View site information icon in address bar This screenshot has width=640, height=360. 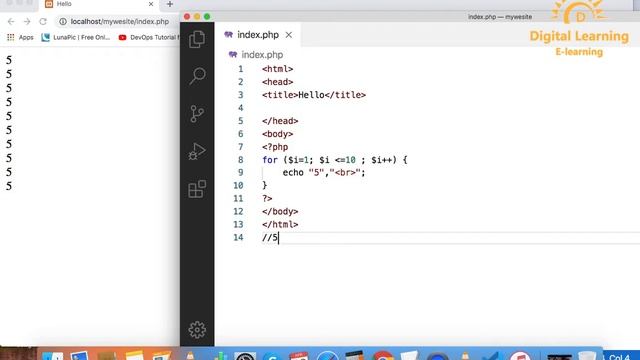(x=63, y=22)
